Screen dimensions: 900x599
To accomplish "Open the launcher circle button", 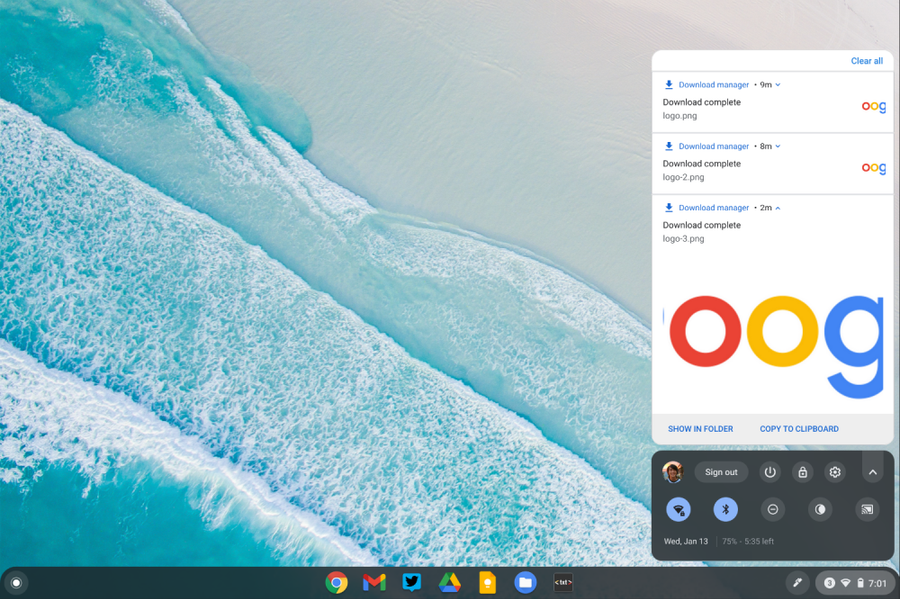I will pos(16,583).
